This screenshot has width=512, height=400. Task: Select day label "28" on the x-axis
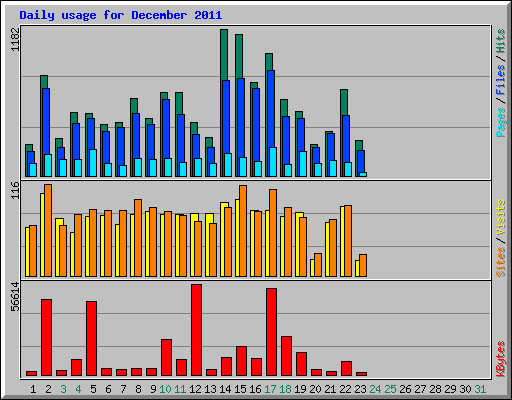(435, 389)
